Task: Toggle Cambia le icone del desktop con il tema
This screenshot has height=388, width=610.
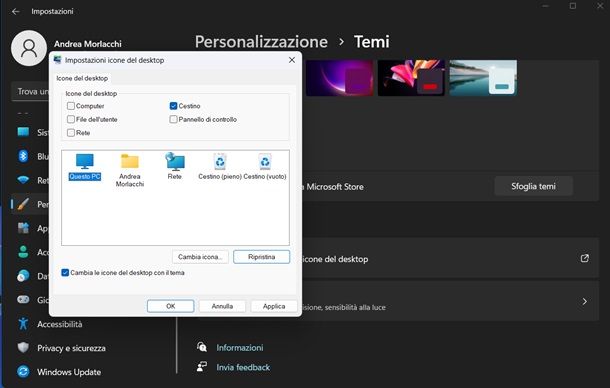Action: click(x=65, y=272)
